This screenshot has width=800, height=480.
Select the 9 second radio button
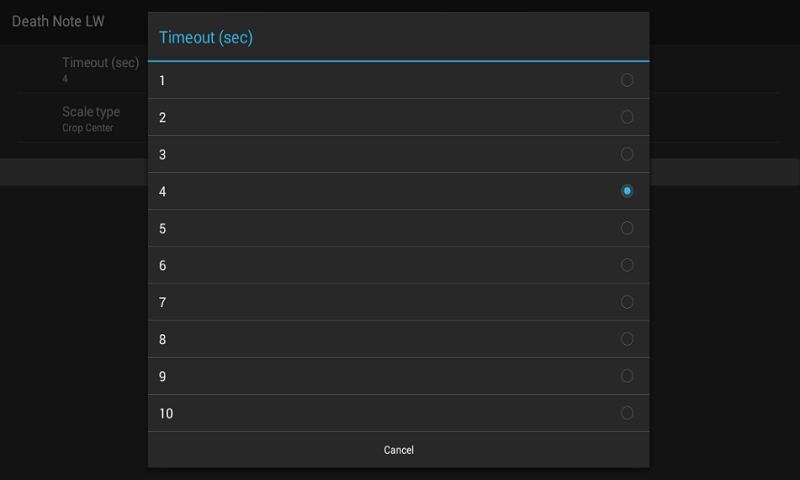click(x=627, y=376)
